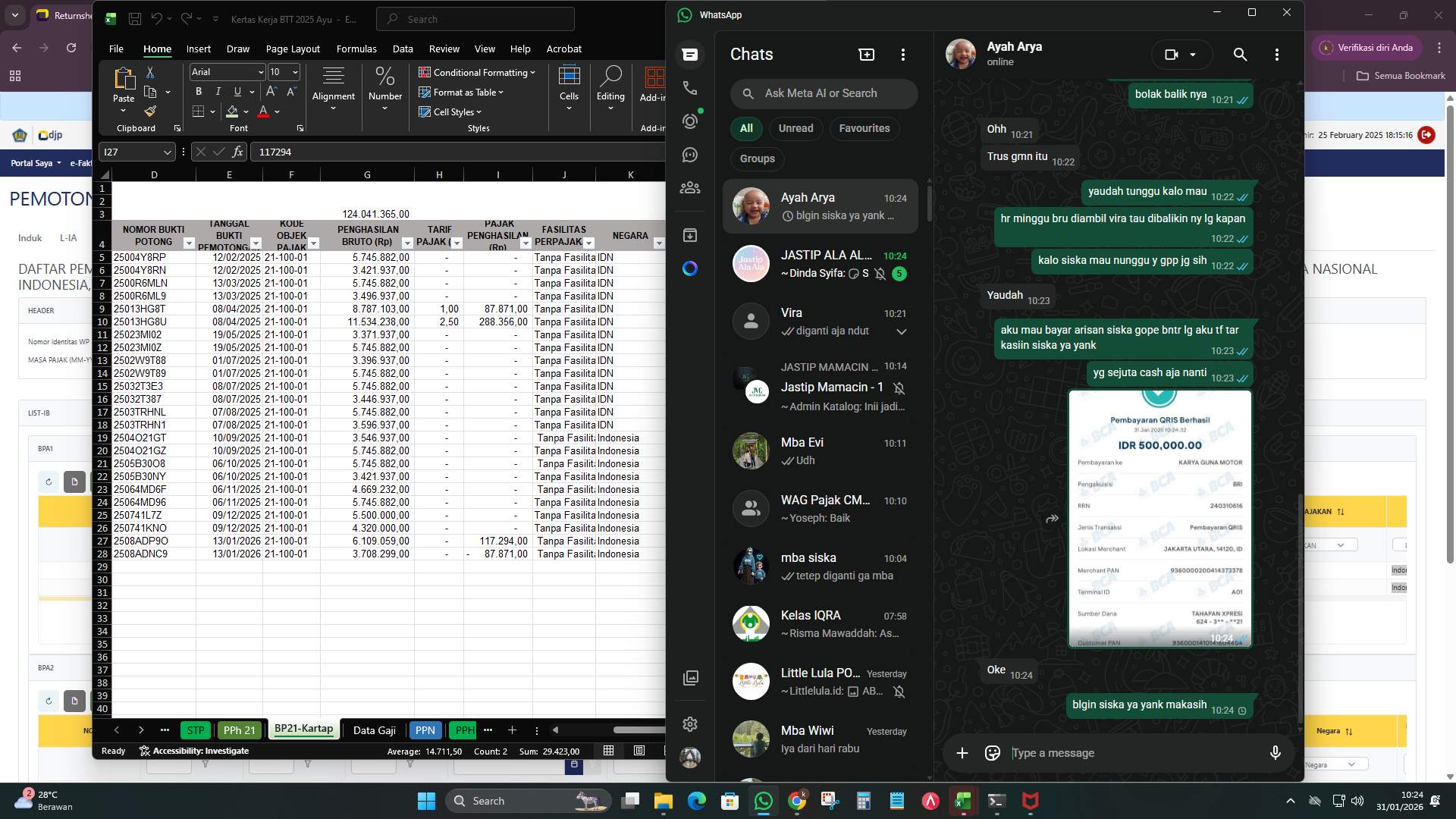This screenshot has height=819, width=1456.
Task: Toggle bold formatting in the Font group
Action: 198,91
